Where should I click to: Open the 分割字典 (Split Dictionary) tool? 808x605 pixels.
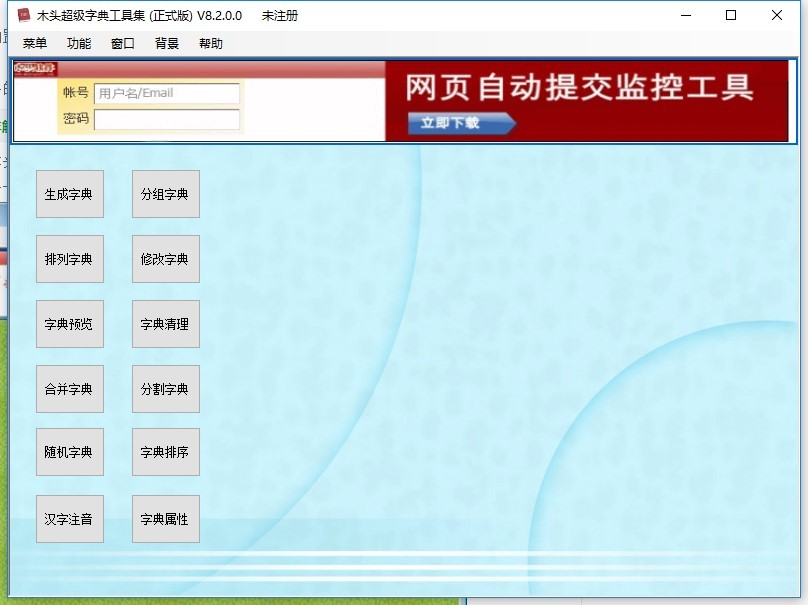pos(165,388)
